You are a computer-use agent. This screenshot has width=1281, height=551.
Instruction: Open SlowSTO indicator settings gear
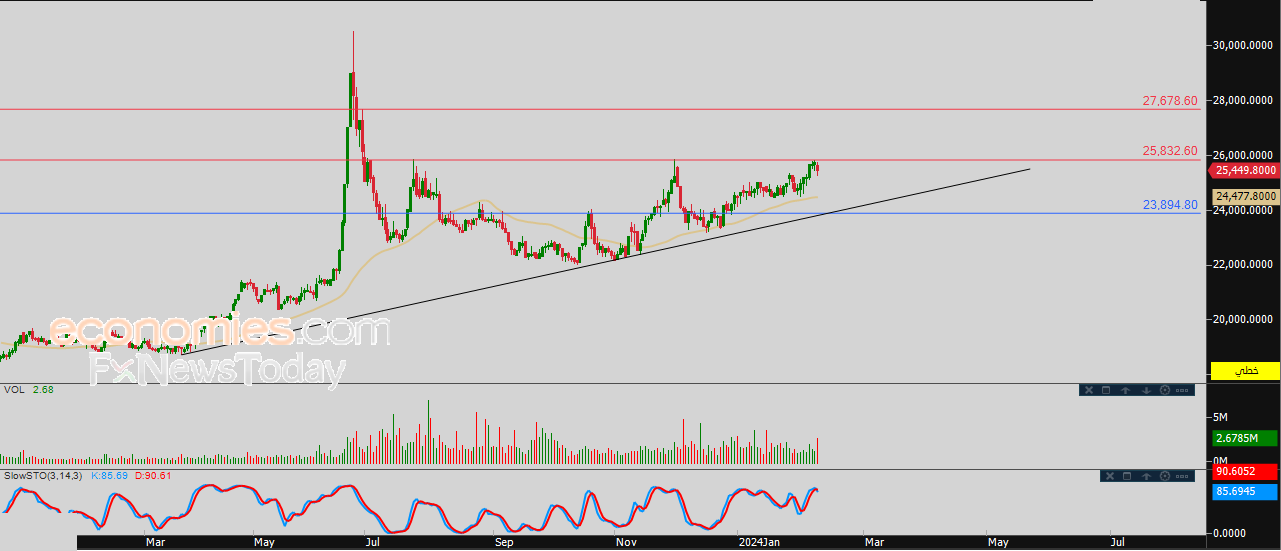pyautogui.click(x=1165, y=476)
